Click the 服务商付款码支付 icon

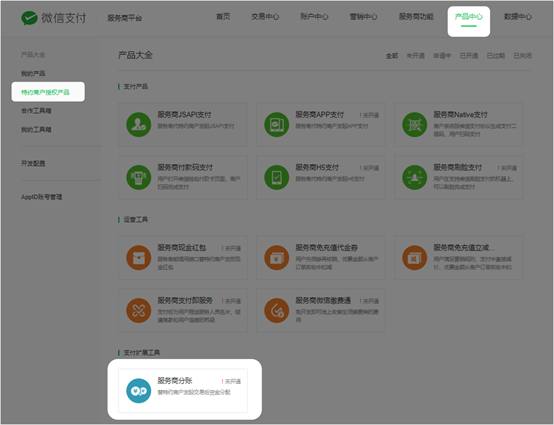(138, 177)
